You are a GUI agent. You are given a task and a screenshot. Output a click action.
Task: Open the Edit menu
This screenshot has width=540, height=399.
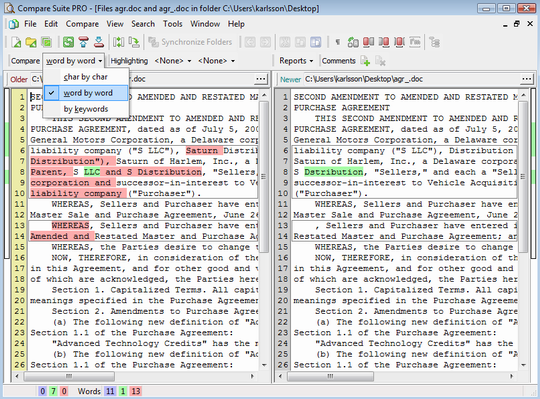click(51, 24)
